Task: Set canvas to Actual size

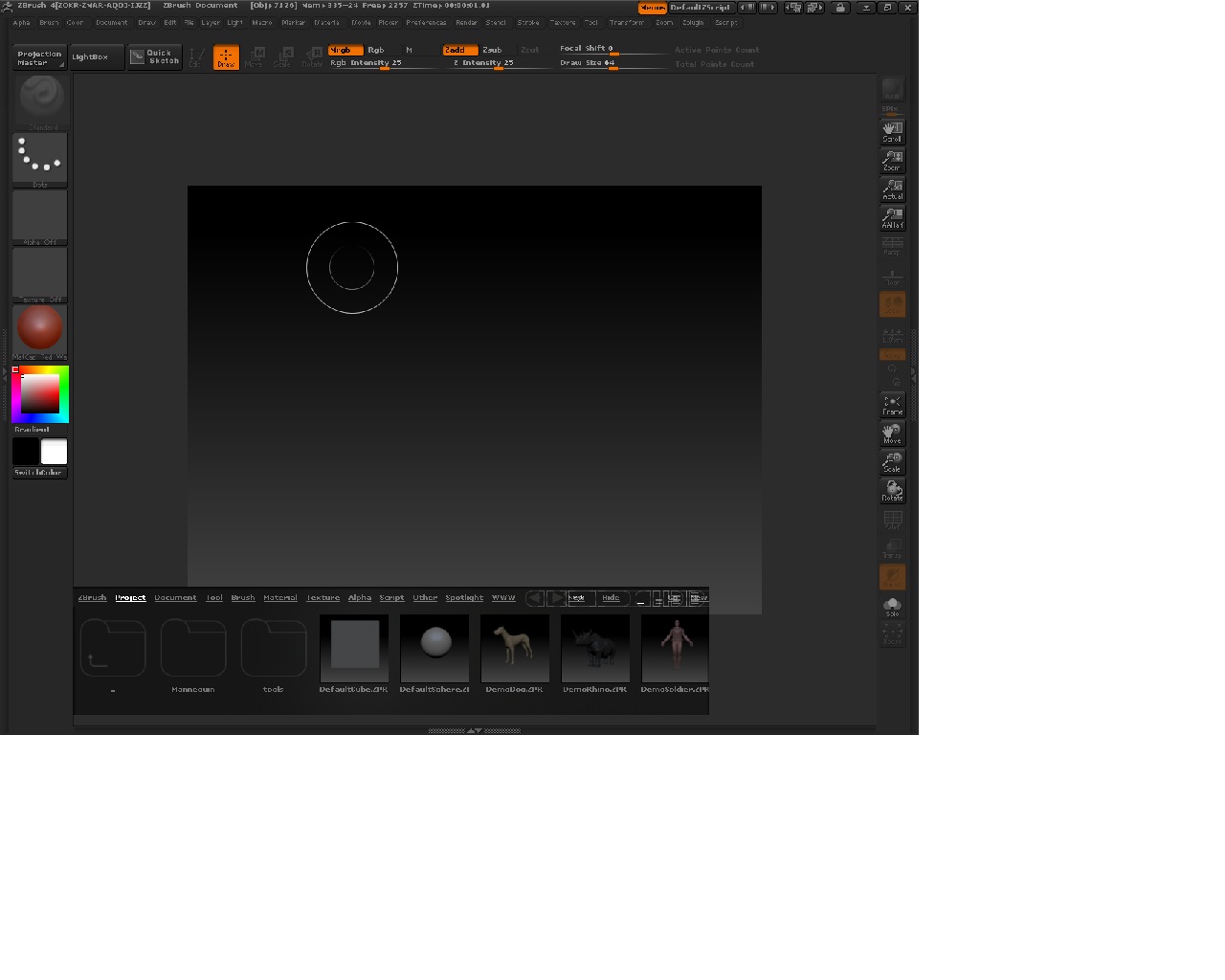Action: [892, 189]
